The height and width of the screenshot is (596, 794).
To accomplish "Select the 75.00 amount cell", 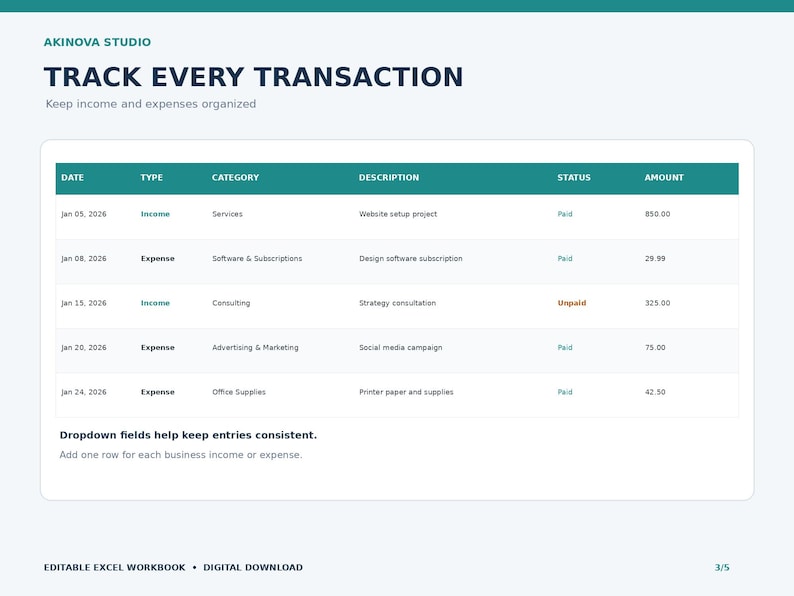I will [x=655, y=348].
